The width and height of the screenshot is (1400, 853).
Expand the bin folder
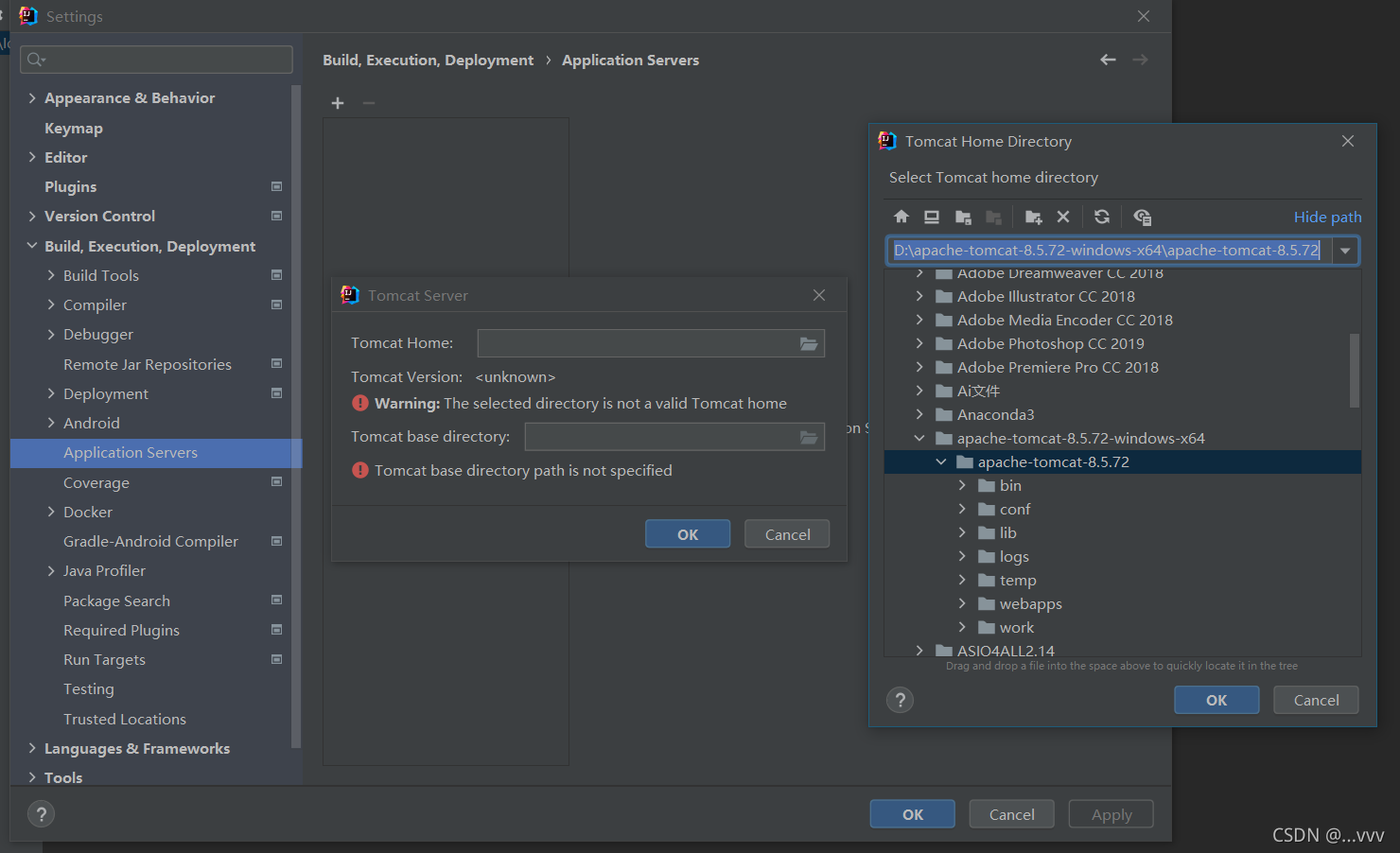(x=962, y=485)
